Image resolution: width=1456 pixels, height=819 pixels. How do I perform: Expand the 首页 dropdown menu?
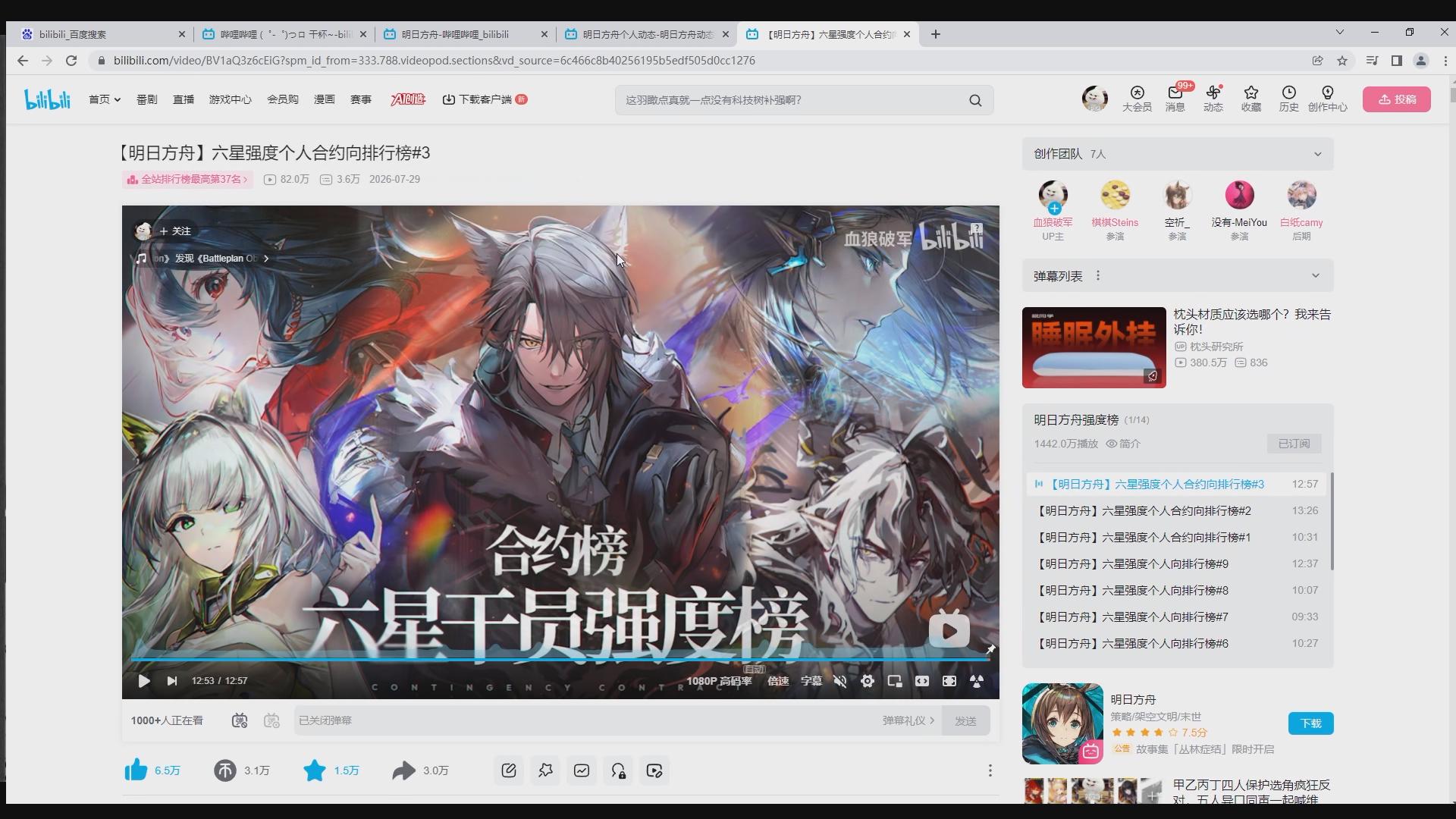[104, 99]
